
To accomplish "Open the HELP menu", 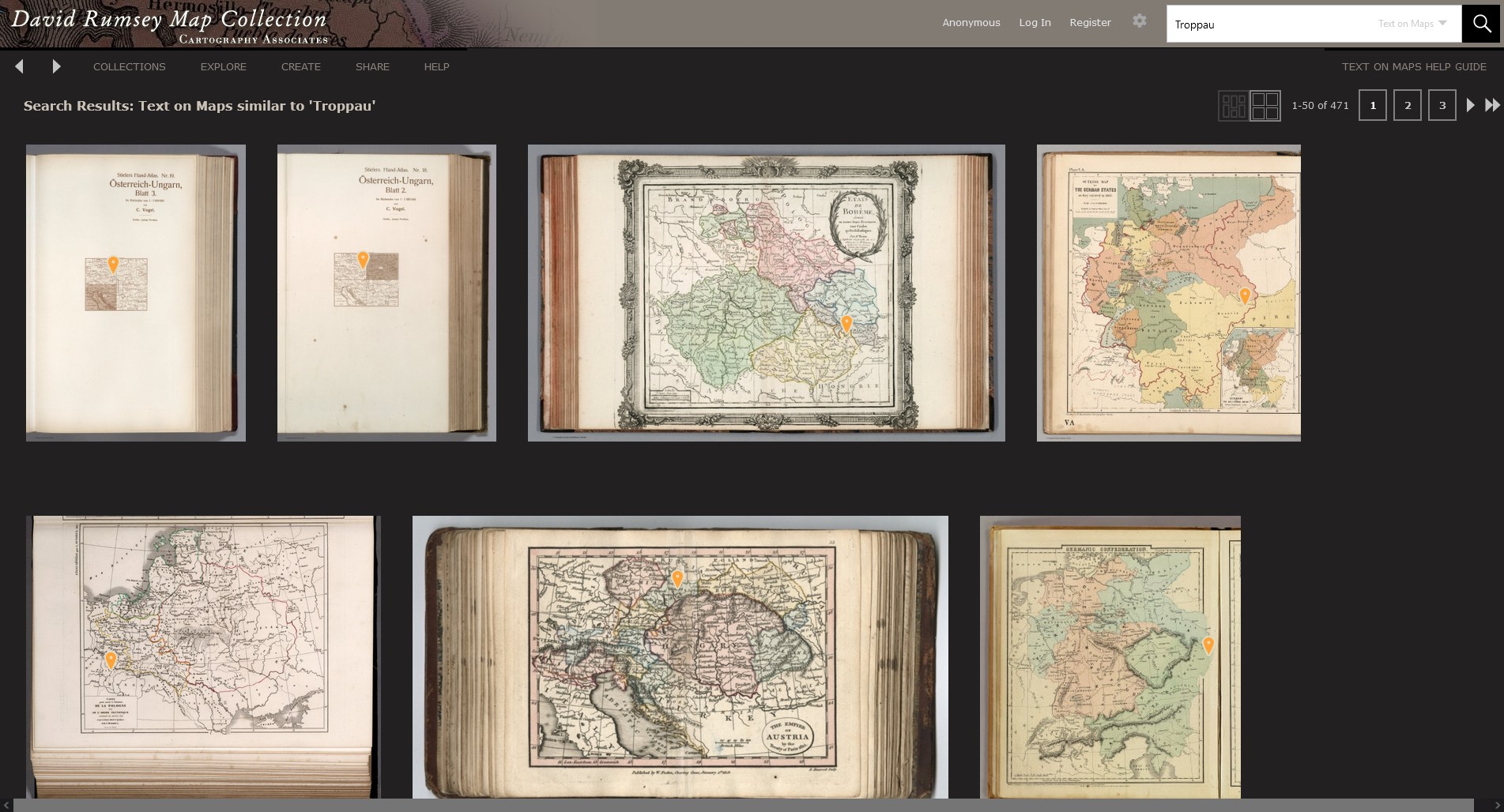I will click(x=436, y=66).
